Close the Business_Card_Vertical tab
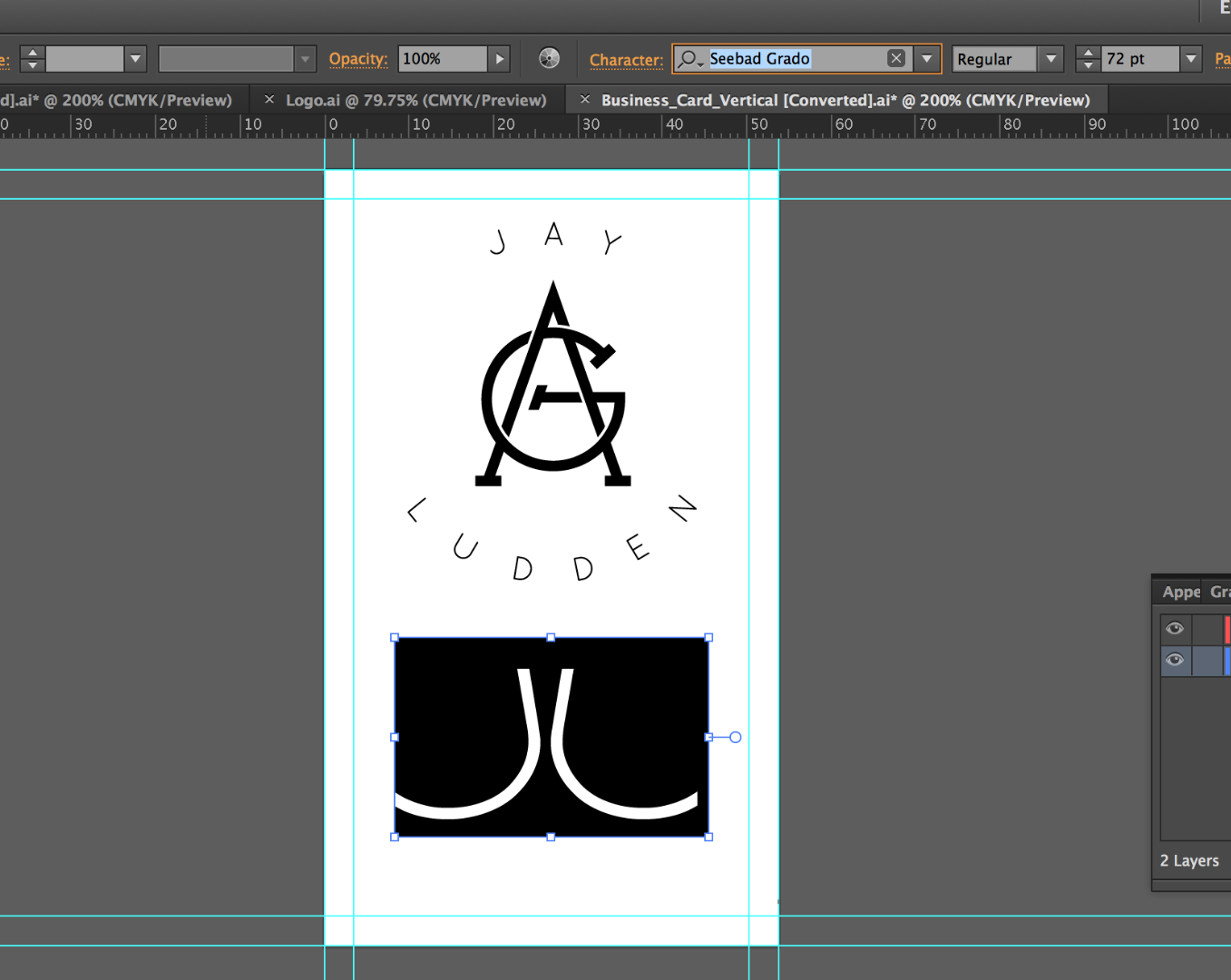This screenshot has height=980, width=1231. (x=585, y=99)
